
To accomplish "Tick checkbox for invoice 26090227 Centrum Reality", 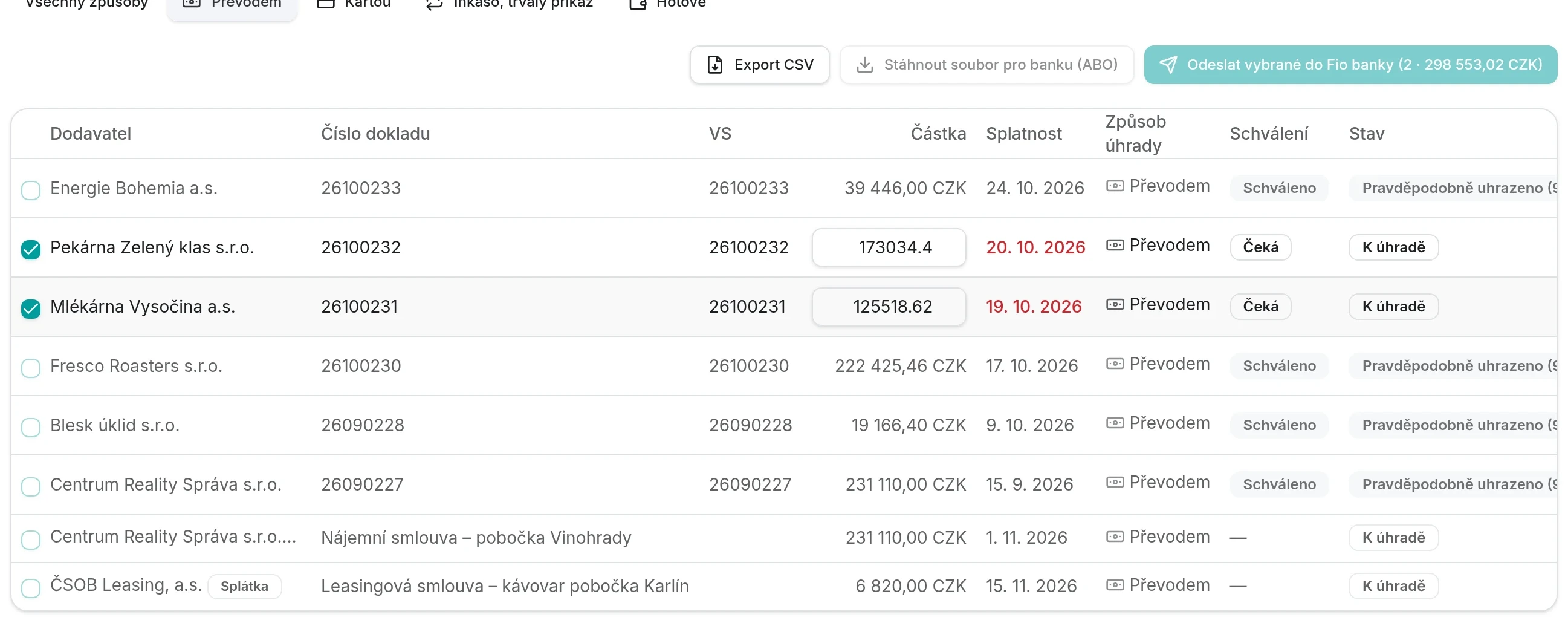I will point(30,486).
